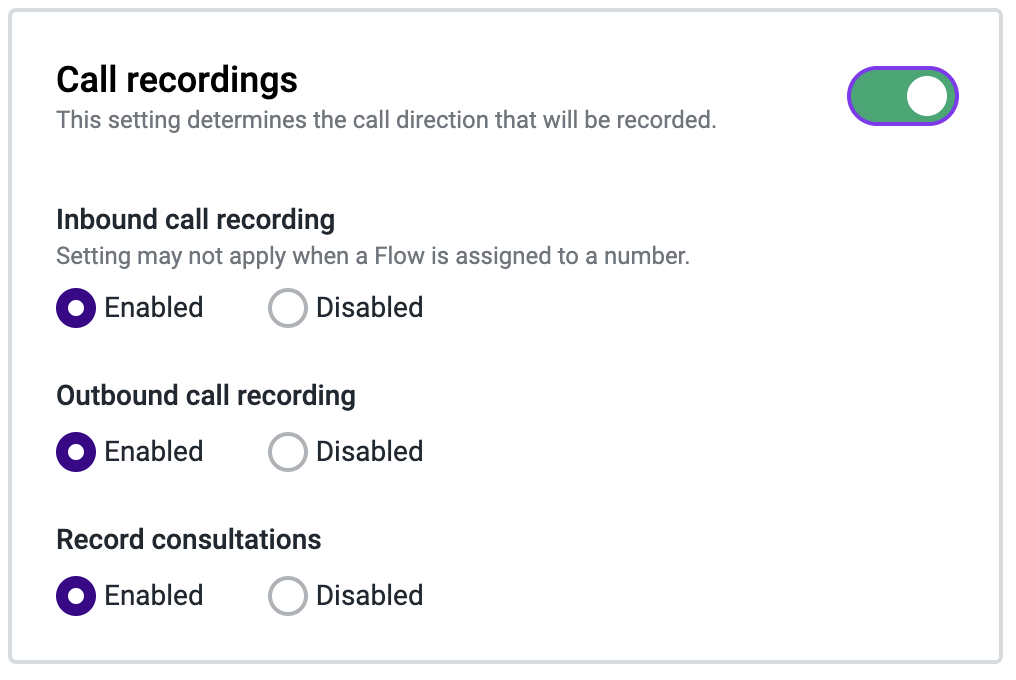Click the white knob inside the green toggle
1016x680 pixels.
[925, 96]
